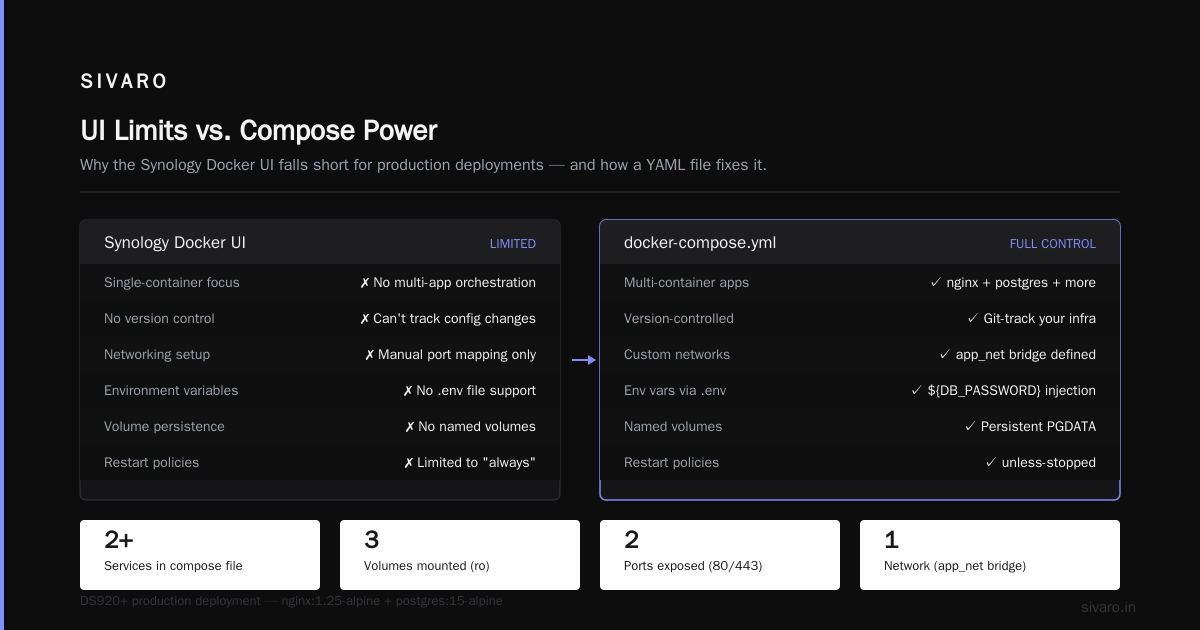Click the 'docker-compose.yml' card title
The height and width of the screenshot is (630, 1200).
click(x=700, y=243)
